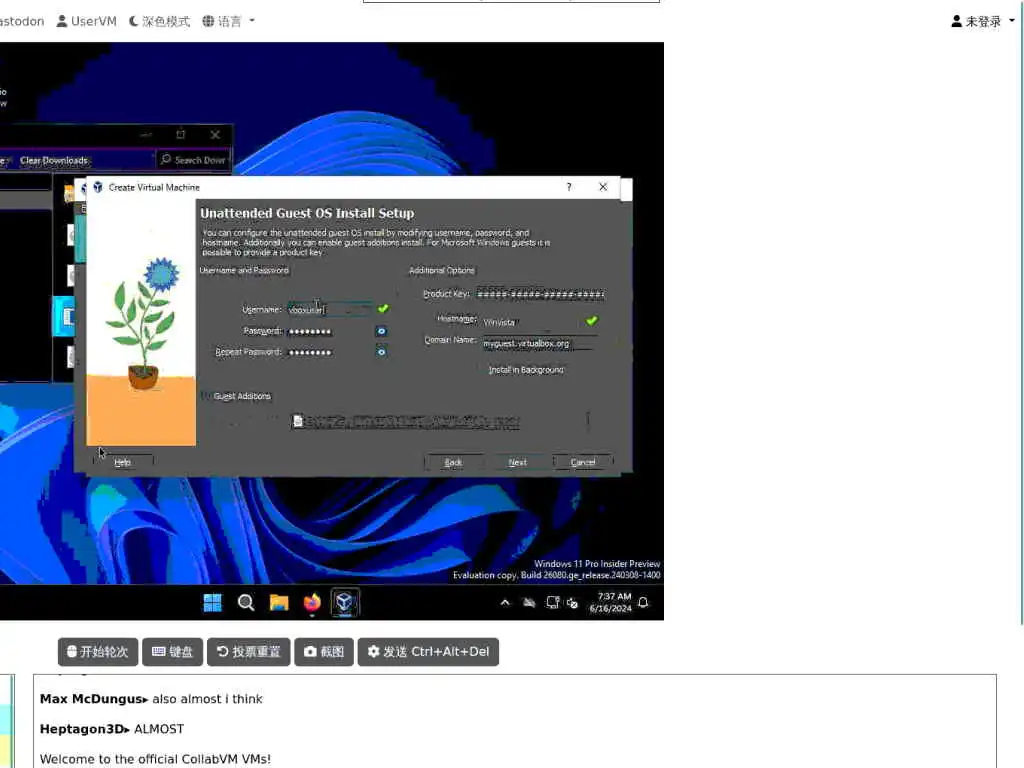This screenshot has height=768, width=1024.
Task: Click the 发送 Ctrl+Alt+Del button
Action: (x=428, y=652)
